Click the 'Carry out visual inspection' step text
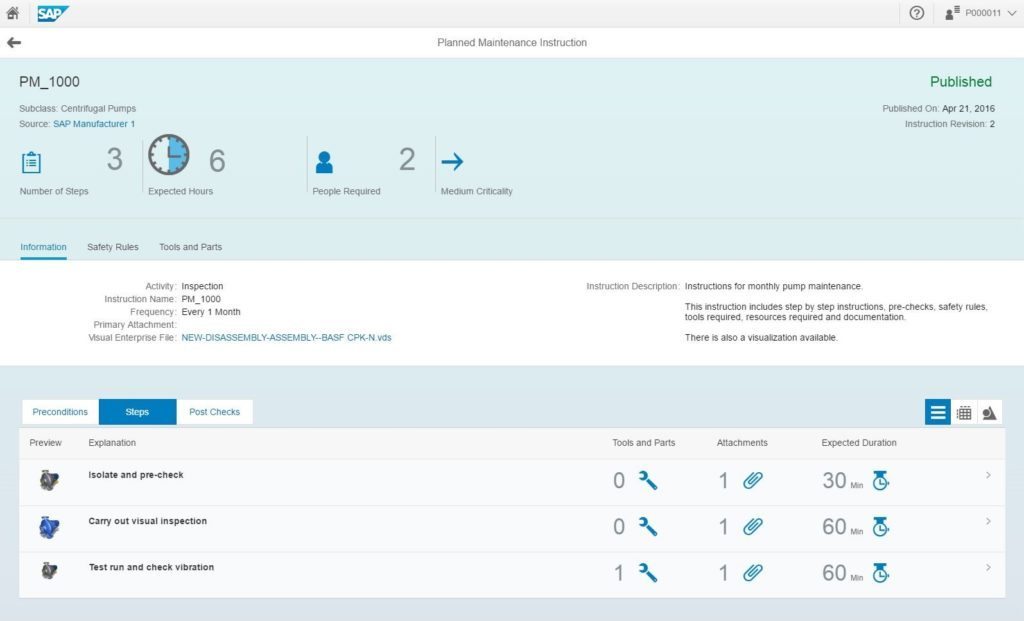The height and width of the screenshot is (621, 1024). tap(148, 521)
